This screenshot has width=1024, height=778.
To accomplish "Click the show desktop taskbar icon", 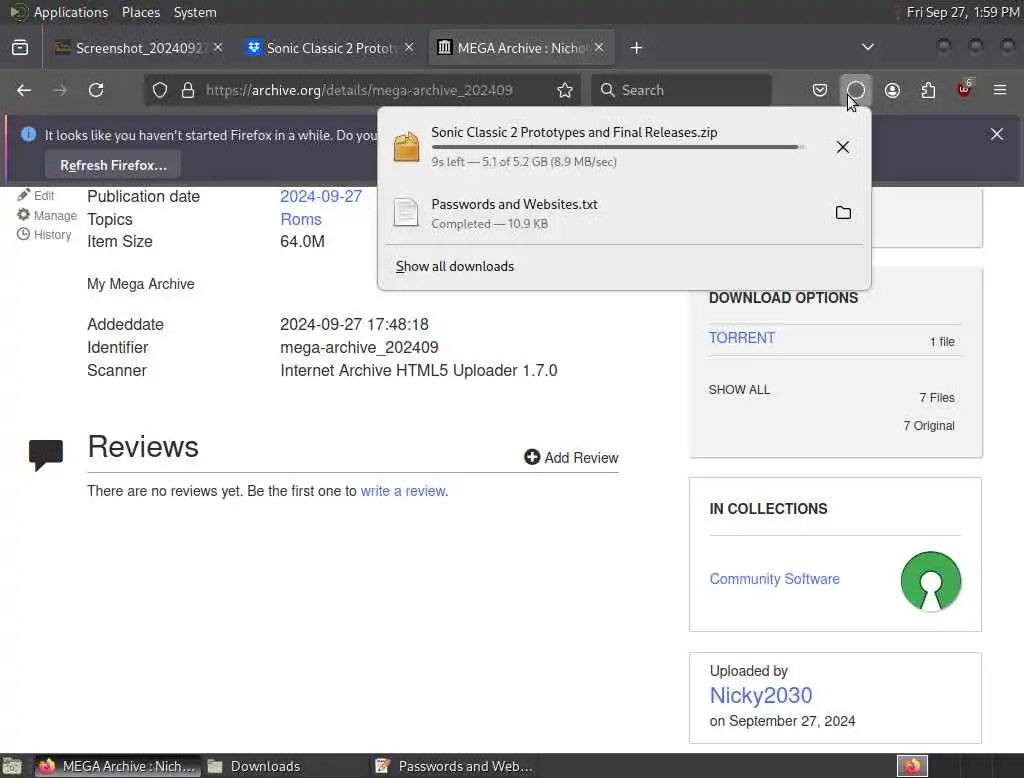I will [12, 766].
